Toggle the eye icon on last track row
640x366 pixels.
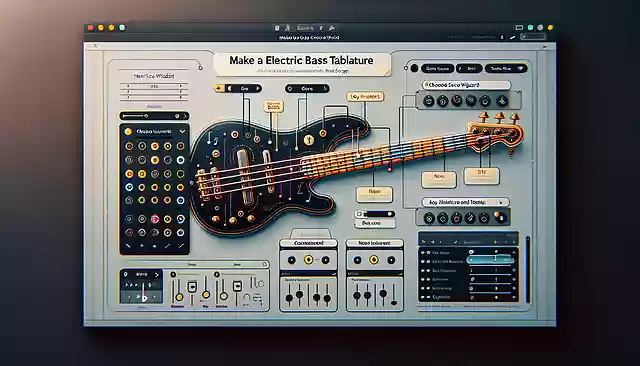(423, 297)
